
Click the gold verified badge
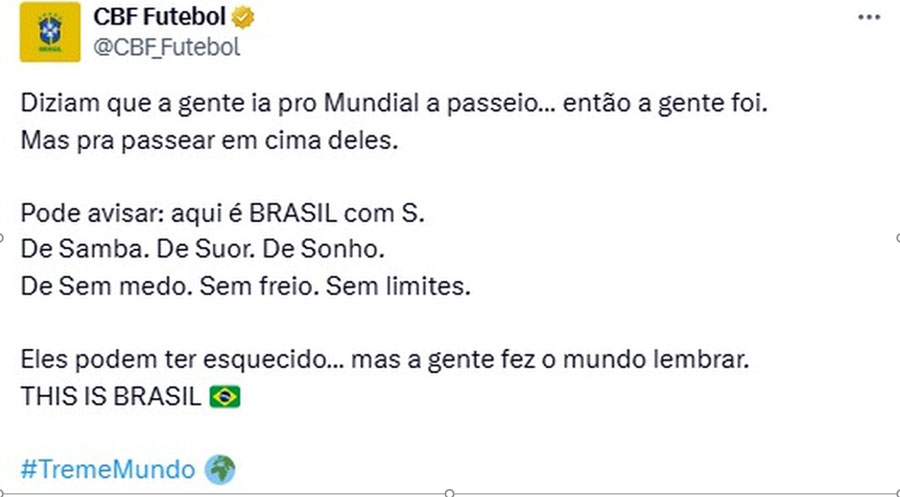pos(243,18)
